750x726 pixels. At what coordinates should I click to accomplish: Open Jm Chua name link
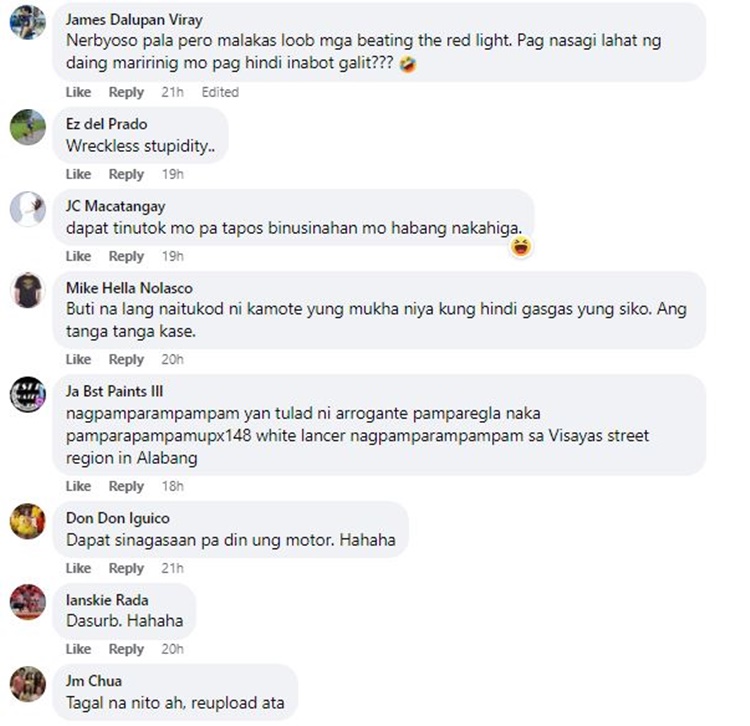point(94,681)
